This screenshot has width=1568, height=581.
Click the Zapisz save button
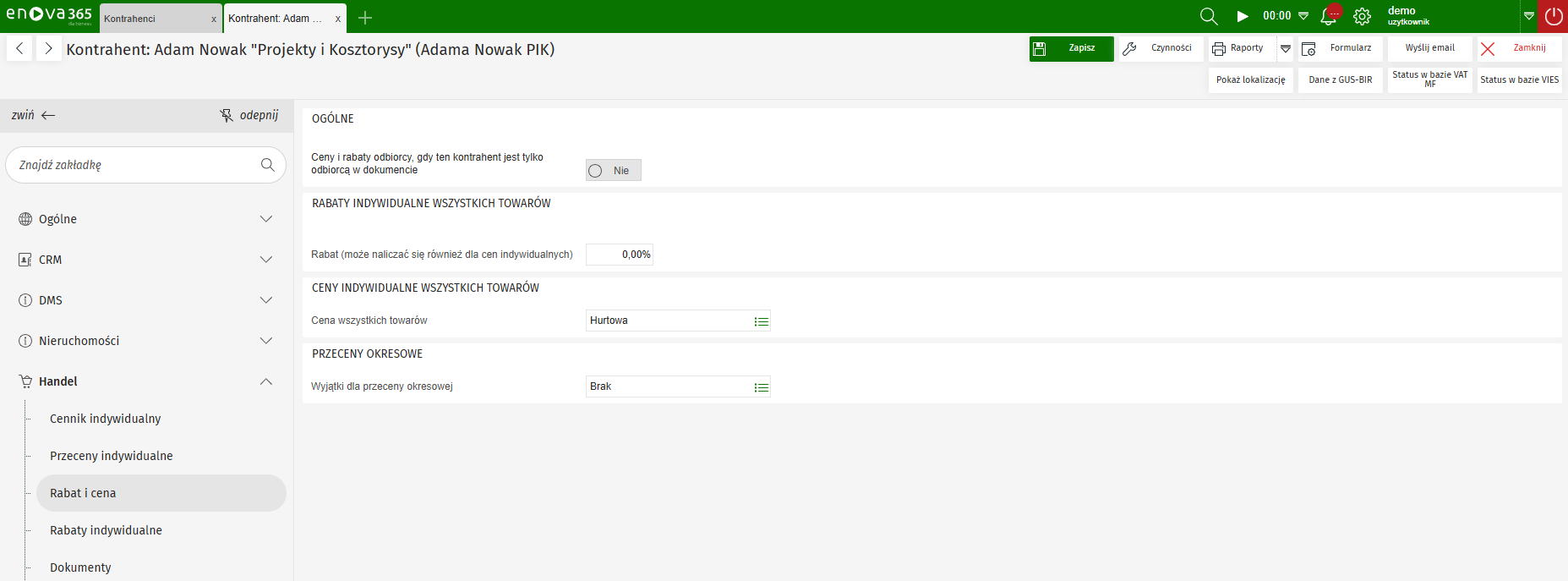1071,49
